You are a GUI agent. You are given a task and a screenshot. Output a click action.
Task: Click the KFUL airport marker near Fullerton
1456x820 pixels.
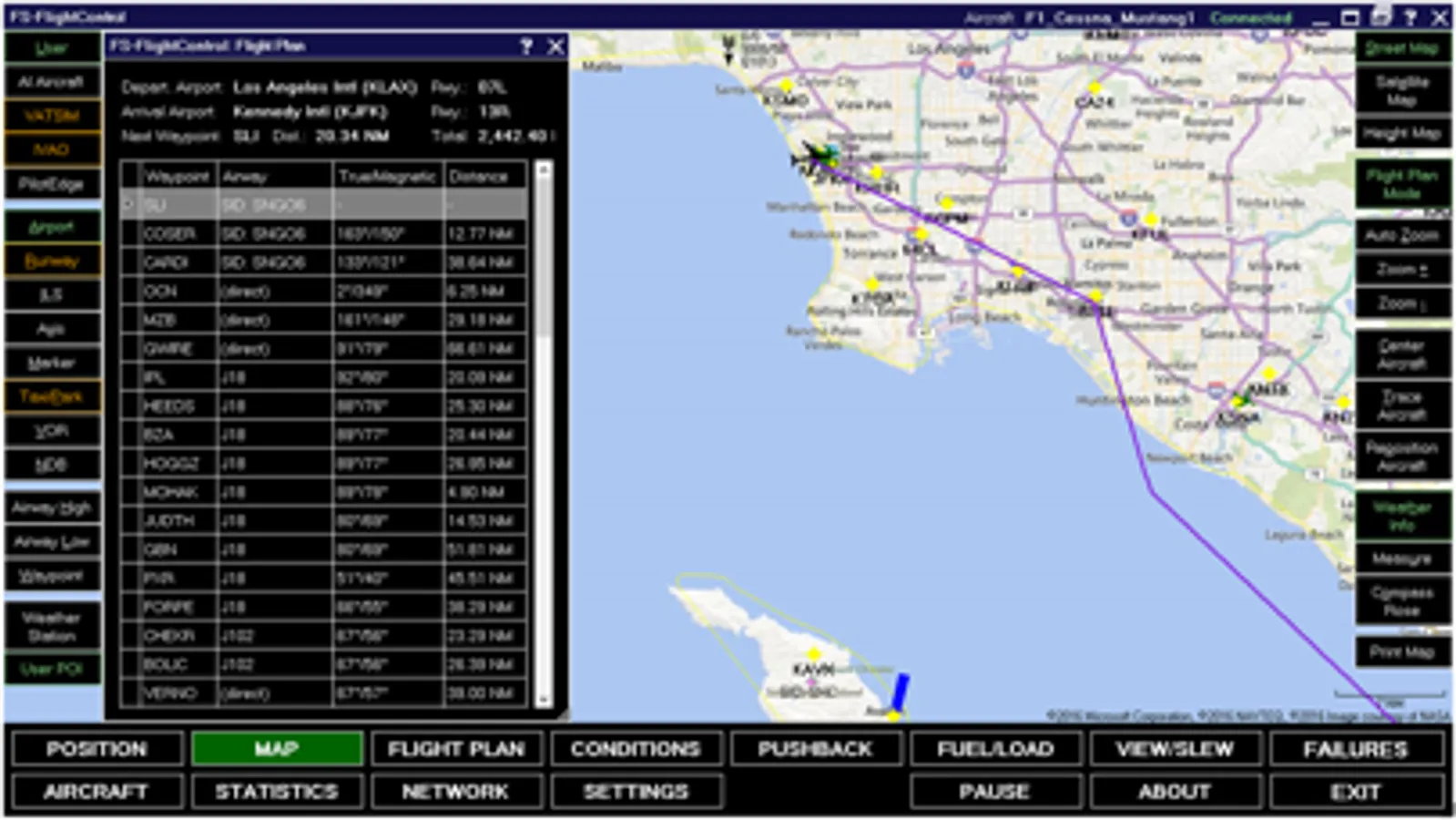coord(1152,220)
